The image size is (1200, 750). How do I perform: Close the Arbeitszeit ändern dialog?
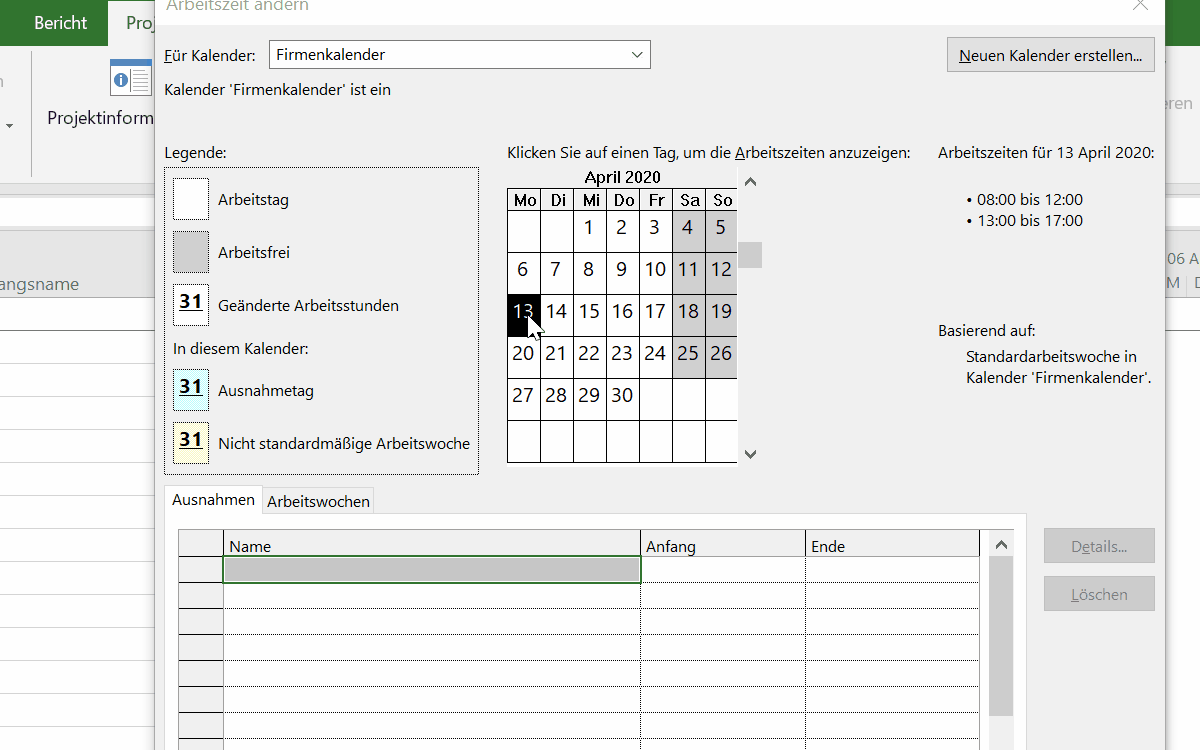pyautogui.click(x=1140, y=5)
